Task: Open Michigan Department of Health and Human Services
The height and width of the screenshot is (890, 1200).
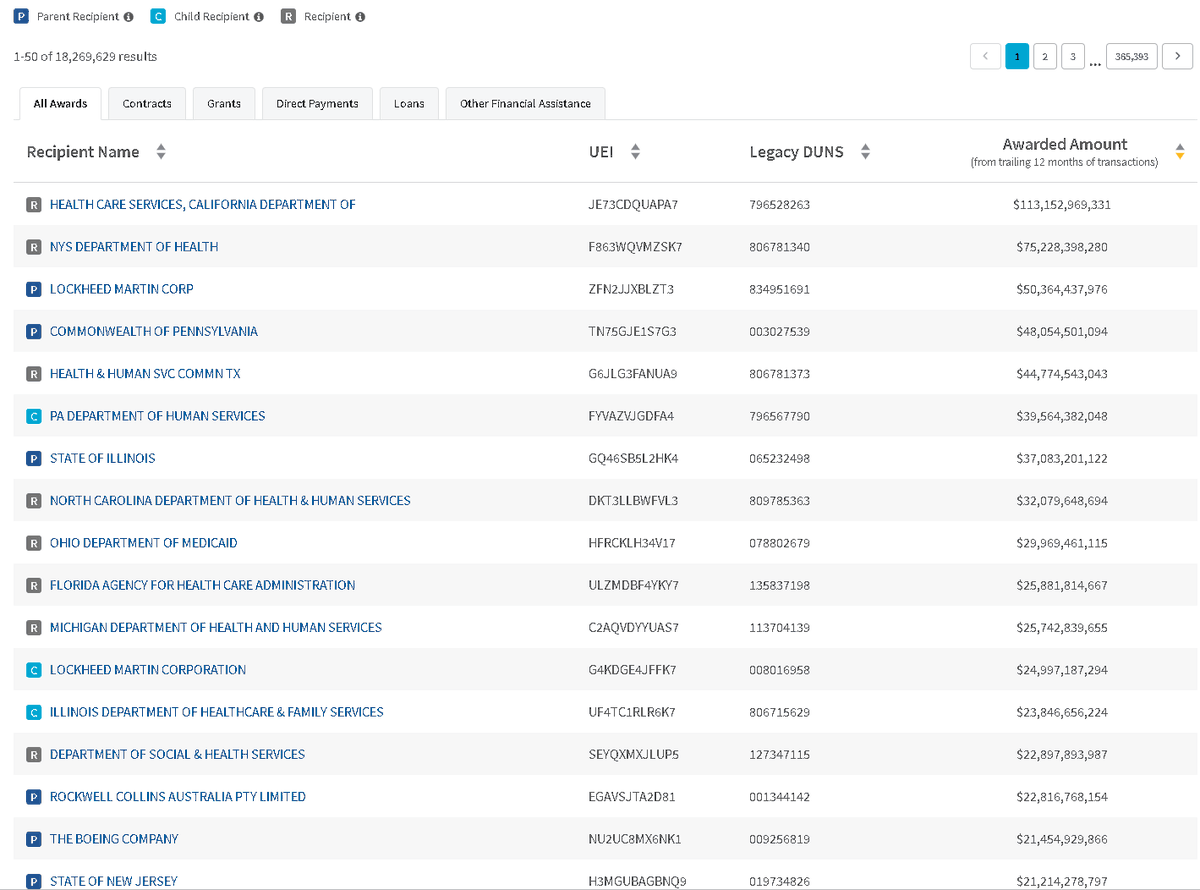Action: tap(216, 628)
